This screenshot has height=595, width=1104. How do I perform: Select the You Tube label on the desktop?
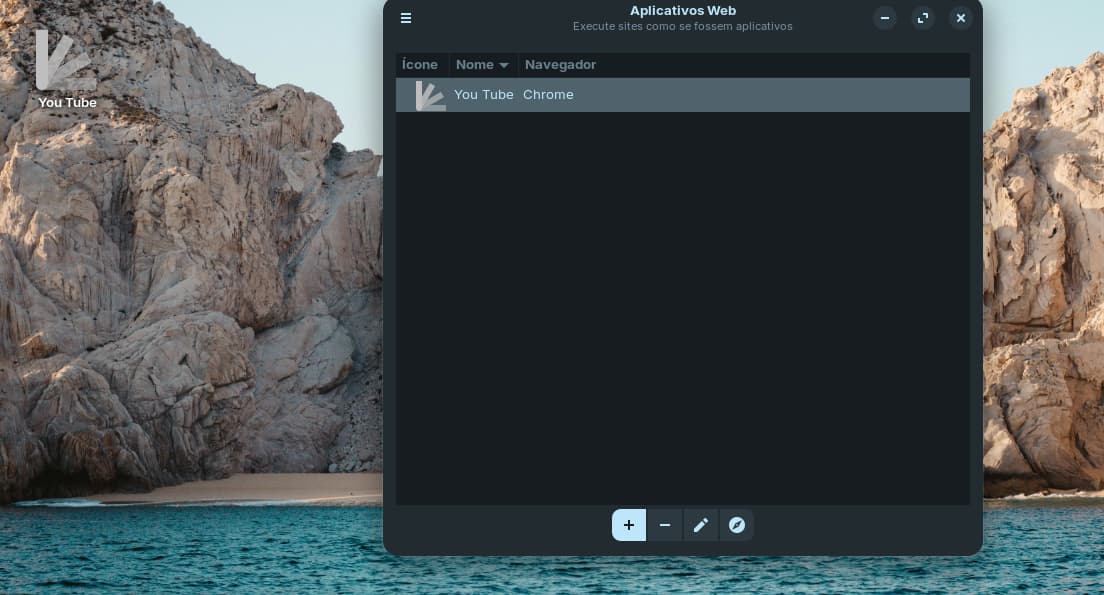pyautogui.click(x=67, y=102)
